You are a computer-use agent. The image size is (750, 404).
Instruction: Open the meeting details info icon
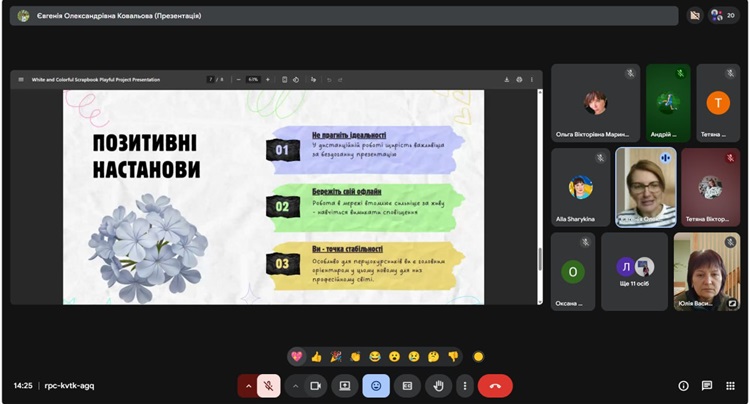[x=684, y=385]
